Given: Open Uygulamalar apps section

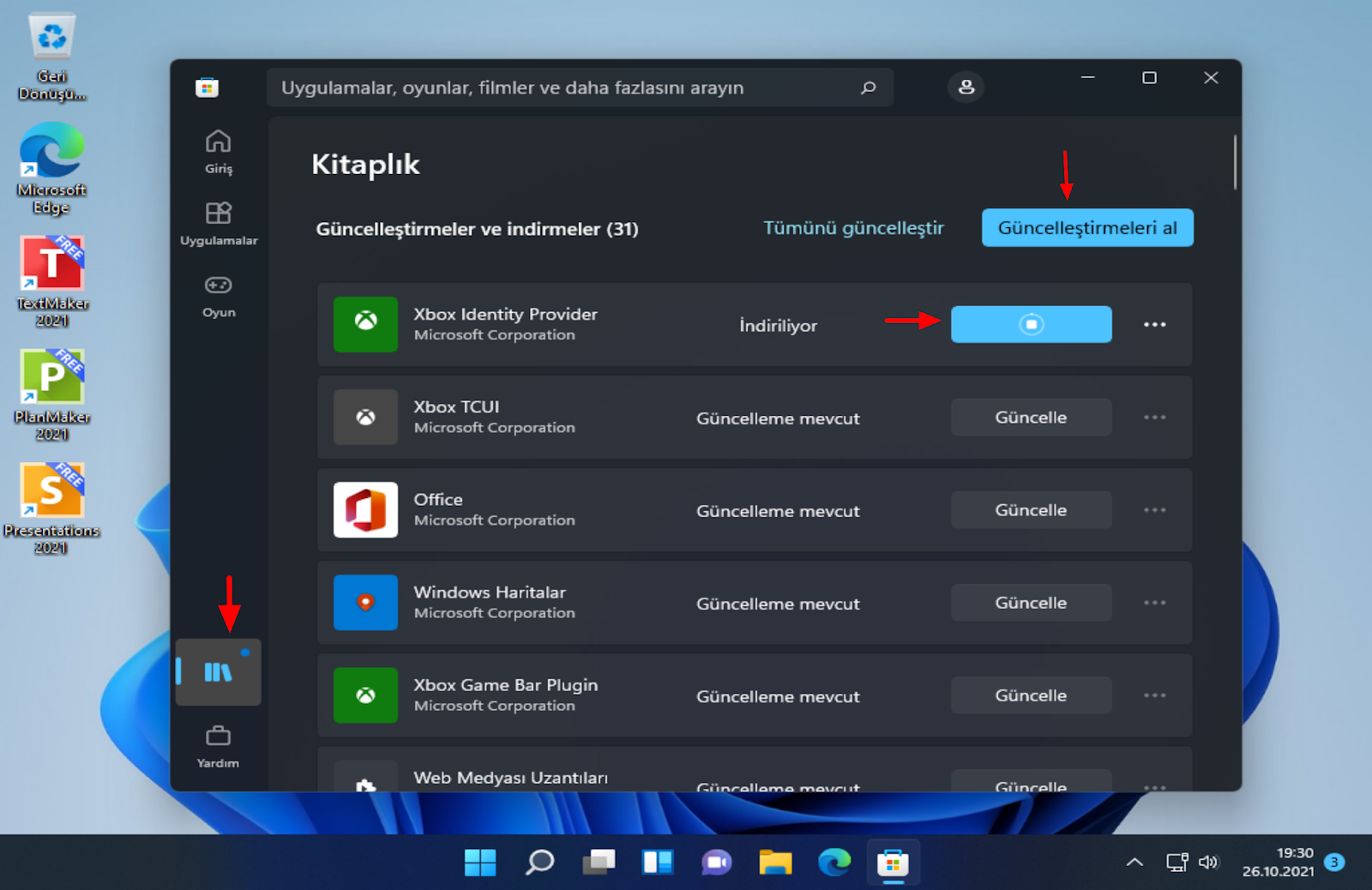Looking at the screenshot, I should pyautogui.click(x=219, y=224).
